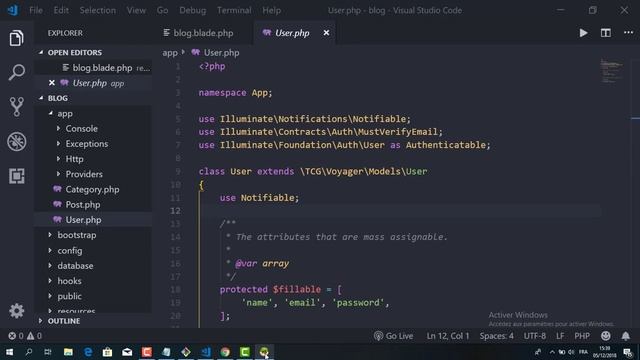Open the Explorer view in activity bar

click(16, 38)
